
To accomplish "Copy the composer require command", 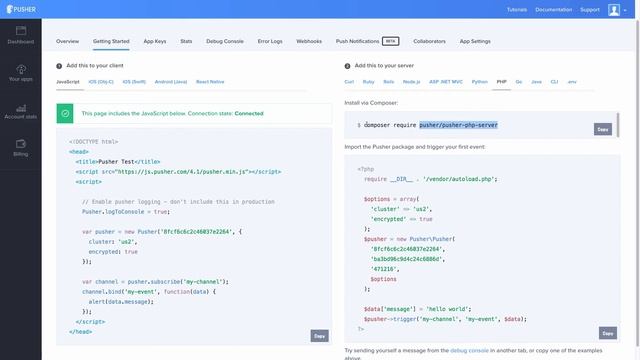I will point(603,129).
